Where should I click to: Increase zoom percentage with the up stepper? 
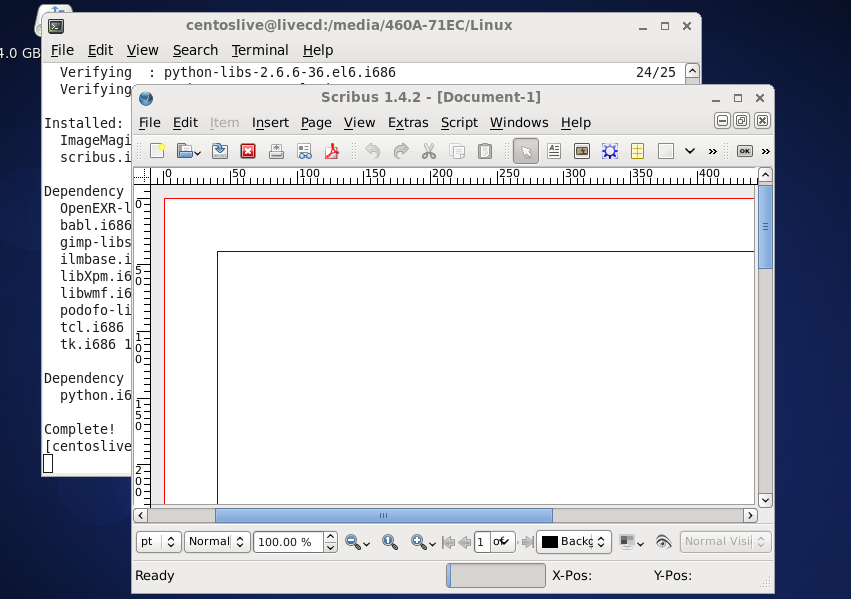point(331,537)
